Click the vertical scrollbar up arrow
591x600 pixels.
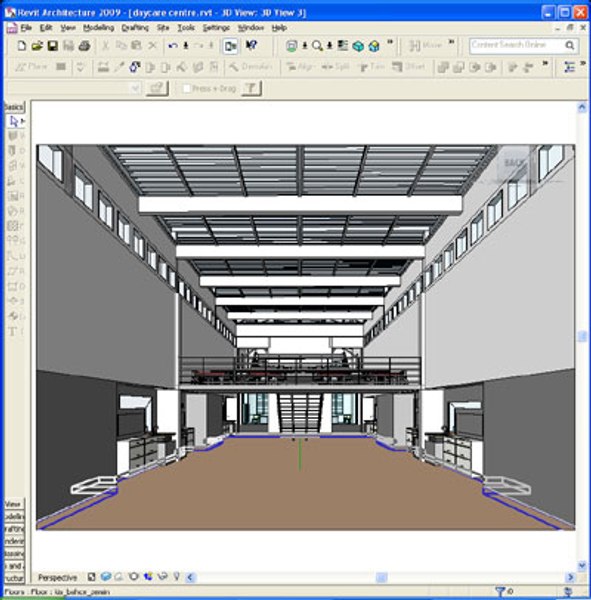pos(582,108)
